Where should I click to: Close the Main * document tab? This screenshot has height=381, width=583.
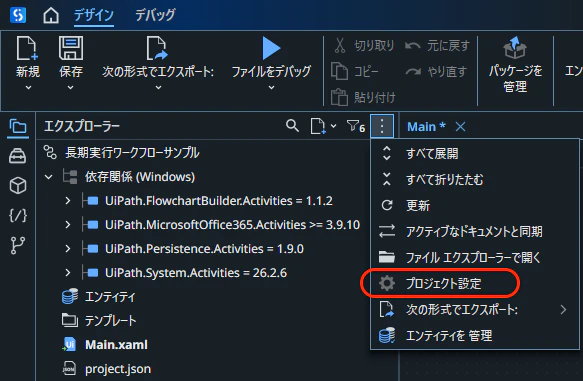460,127
